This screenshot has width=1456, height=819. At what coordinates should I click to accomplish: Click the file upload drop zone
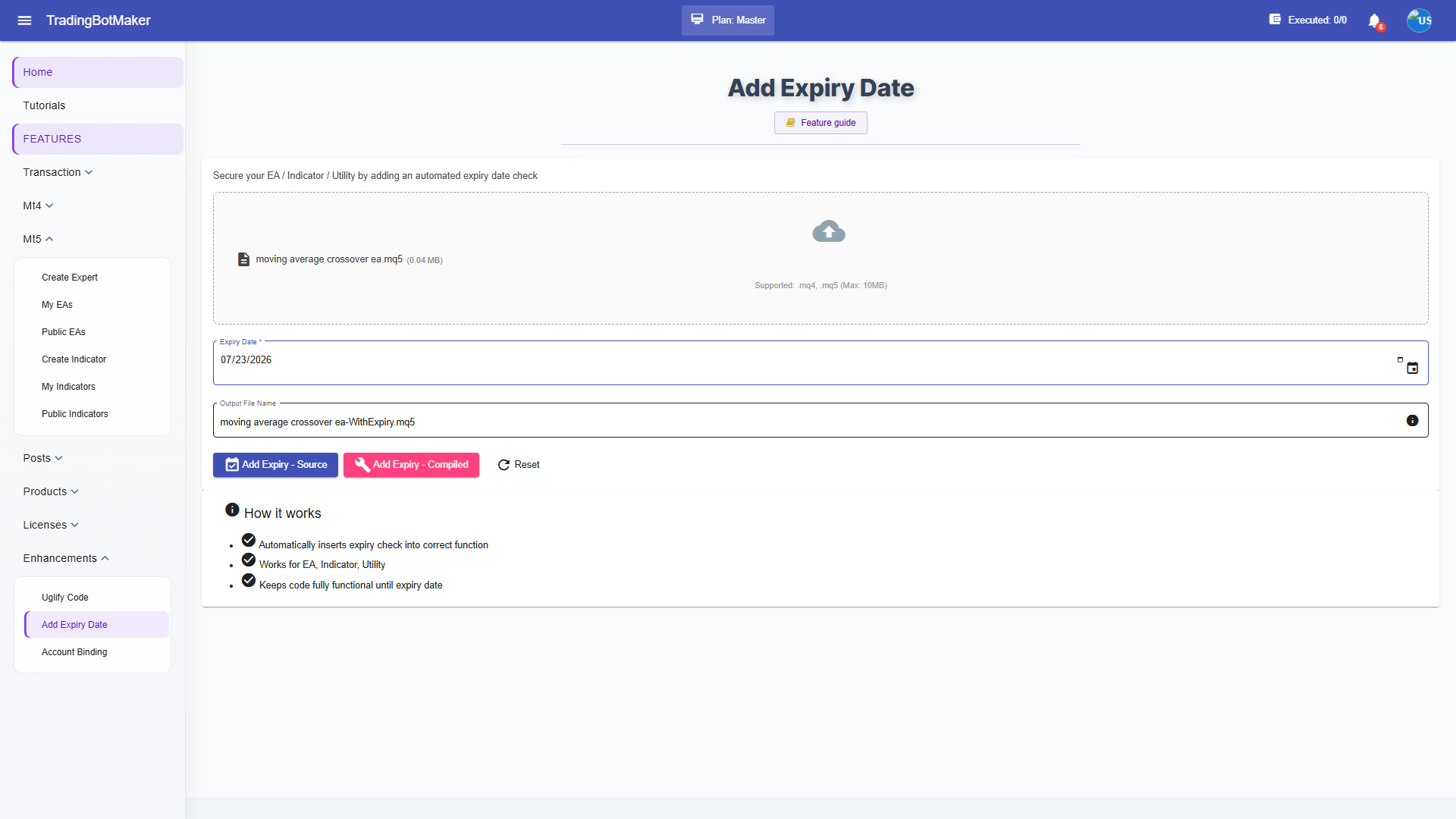click(x=821, y=259)
